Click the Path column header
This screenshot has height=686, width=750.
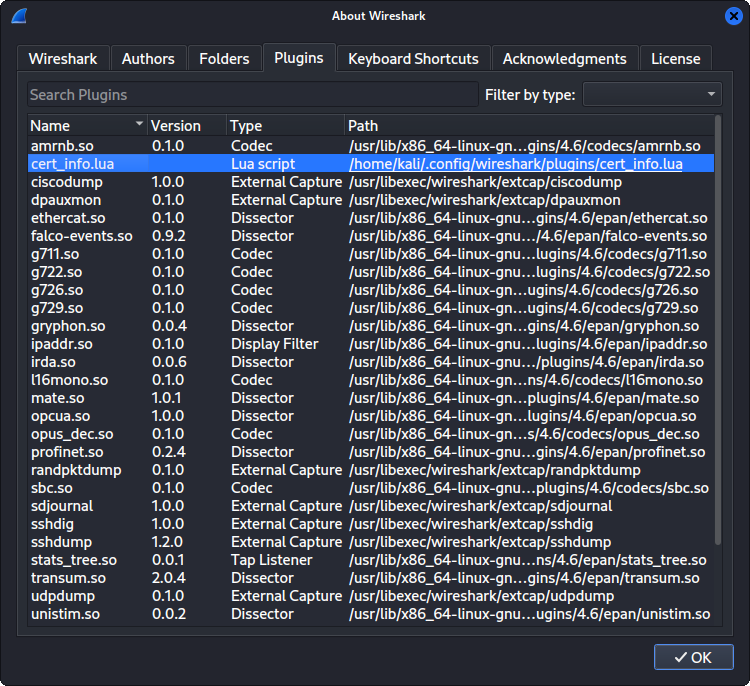[364, 126]
